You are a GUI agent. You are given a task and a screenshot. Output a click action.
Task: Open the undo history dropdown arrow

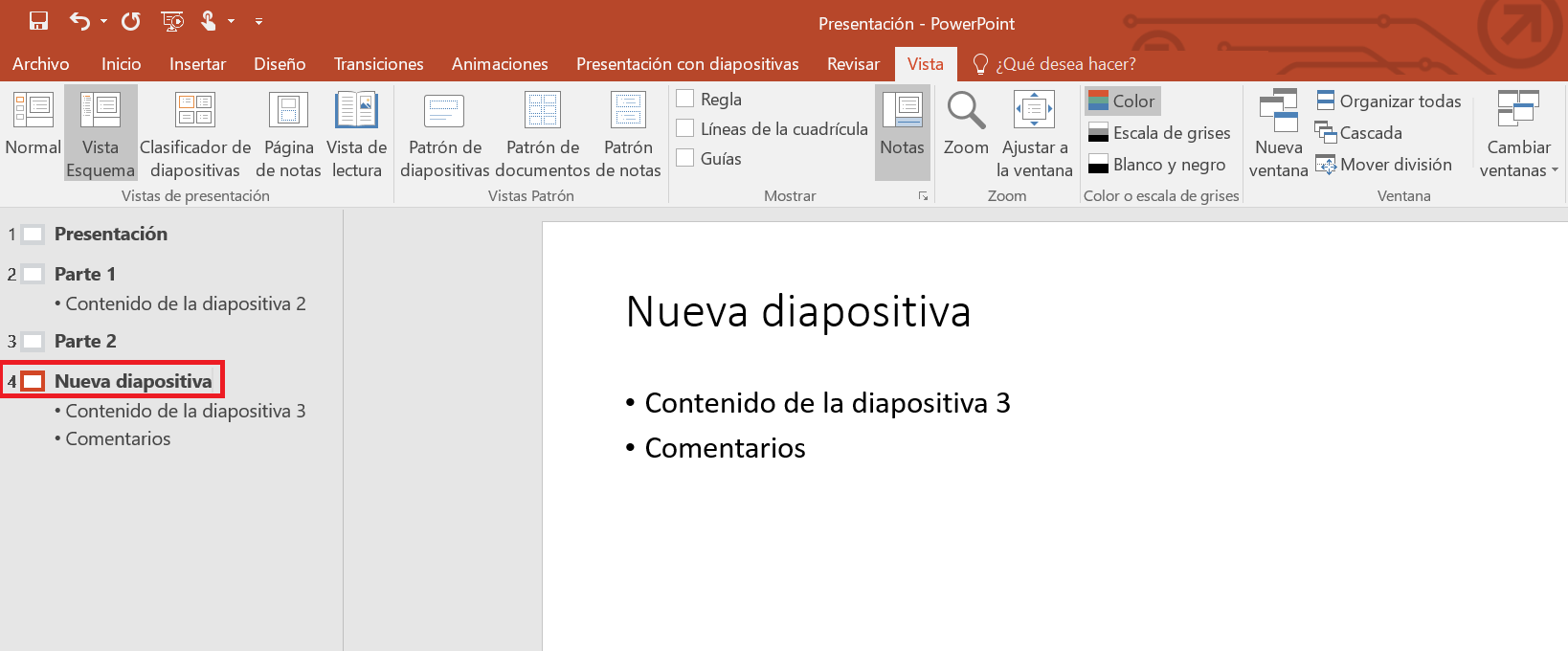103,21
